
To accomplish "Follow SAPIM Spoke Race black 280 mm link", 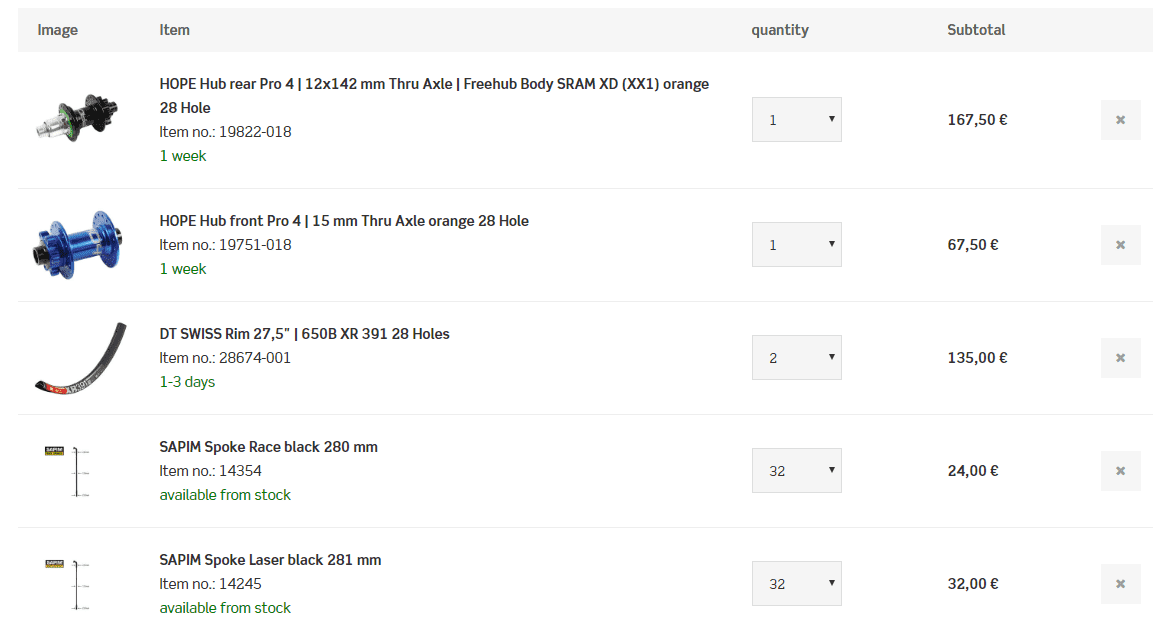I will [268, 447].
